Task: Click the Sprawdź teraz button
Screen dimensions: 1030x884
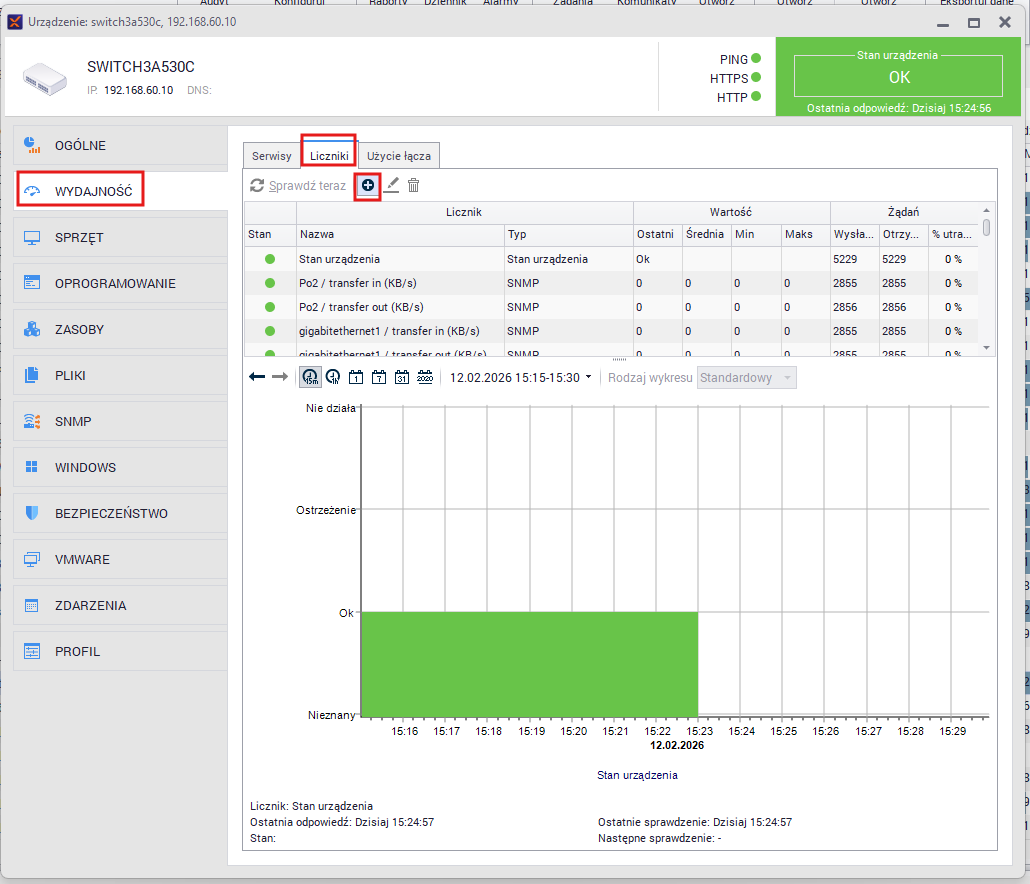Action: (298, 185)
